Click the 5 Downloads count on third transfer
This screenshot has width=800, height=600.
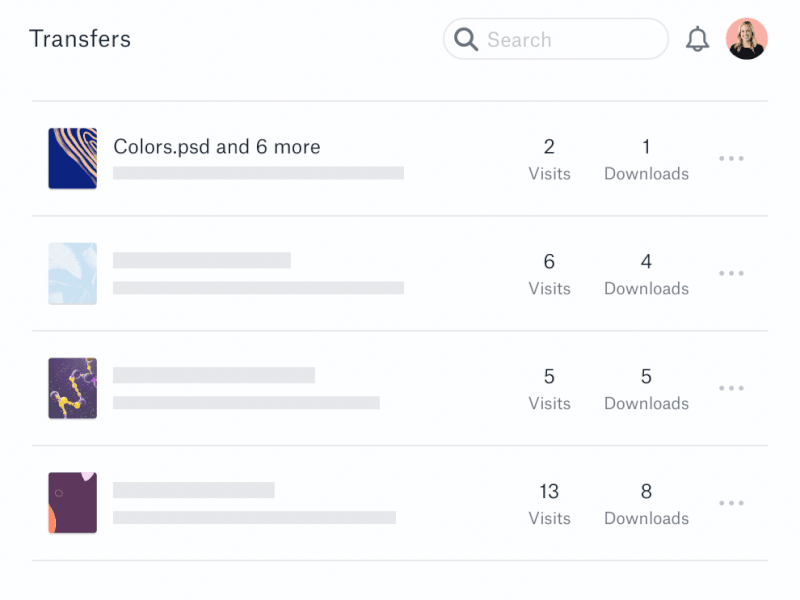[646, 388]
